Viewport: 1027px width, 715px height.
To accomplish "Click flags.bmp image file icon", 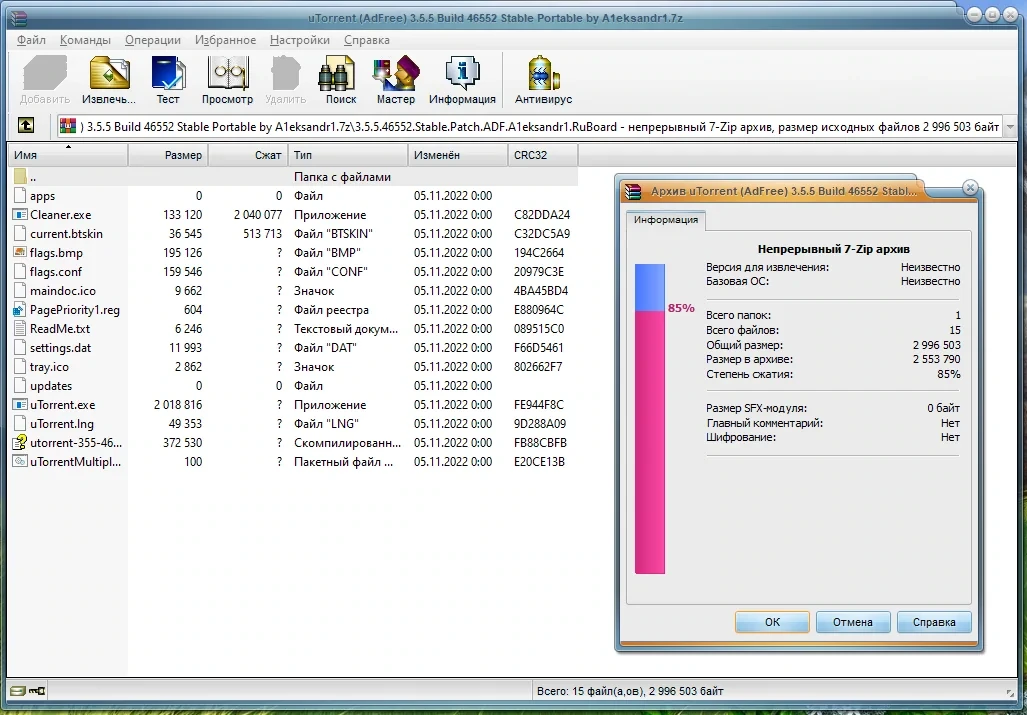I will click(x=20, y=253).
